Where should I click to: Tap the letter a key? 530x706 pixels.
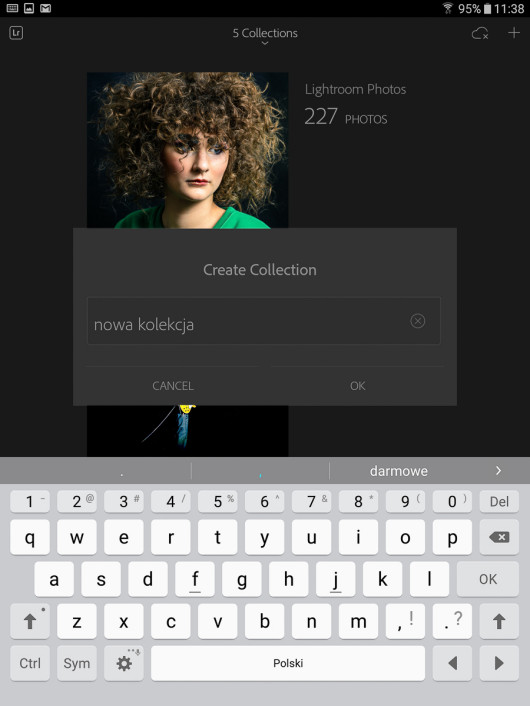click(54, 579)
